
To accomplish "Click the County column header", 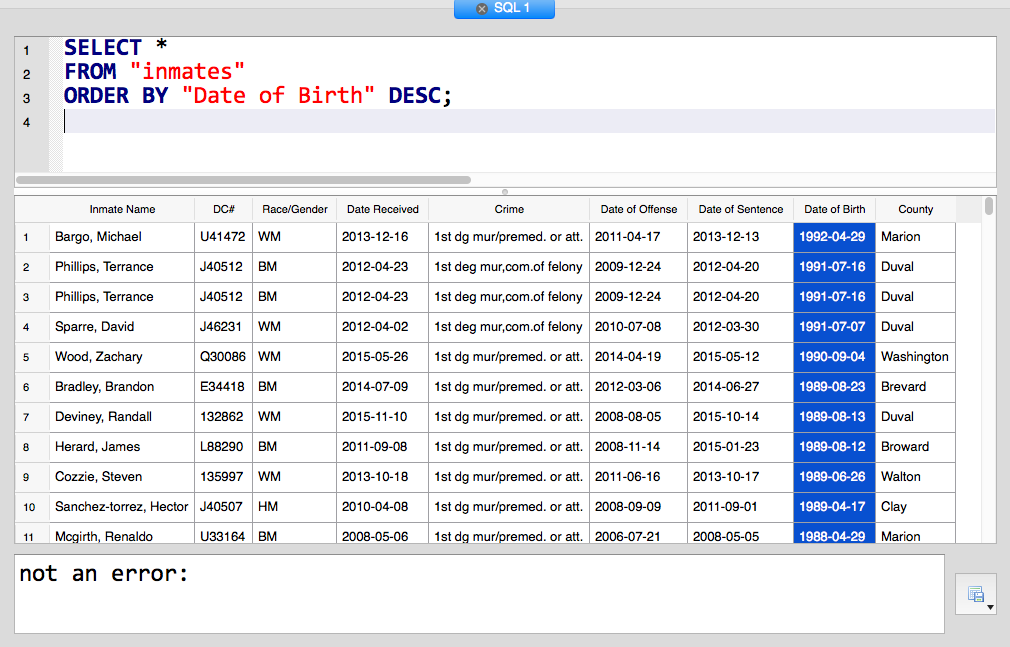I will coord(915,209).
